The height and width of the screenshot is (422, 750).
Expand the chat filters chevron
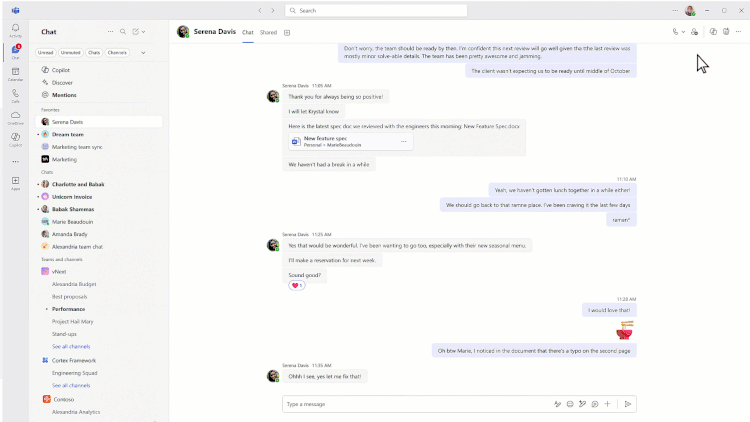143,52
